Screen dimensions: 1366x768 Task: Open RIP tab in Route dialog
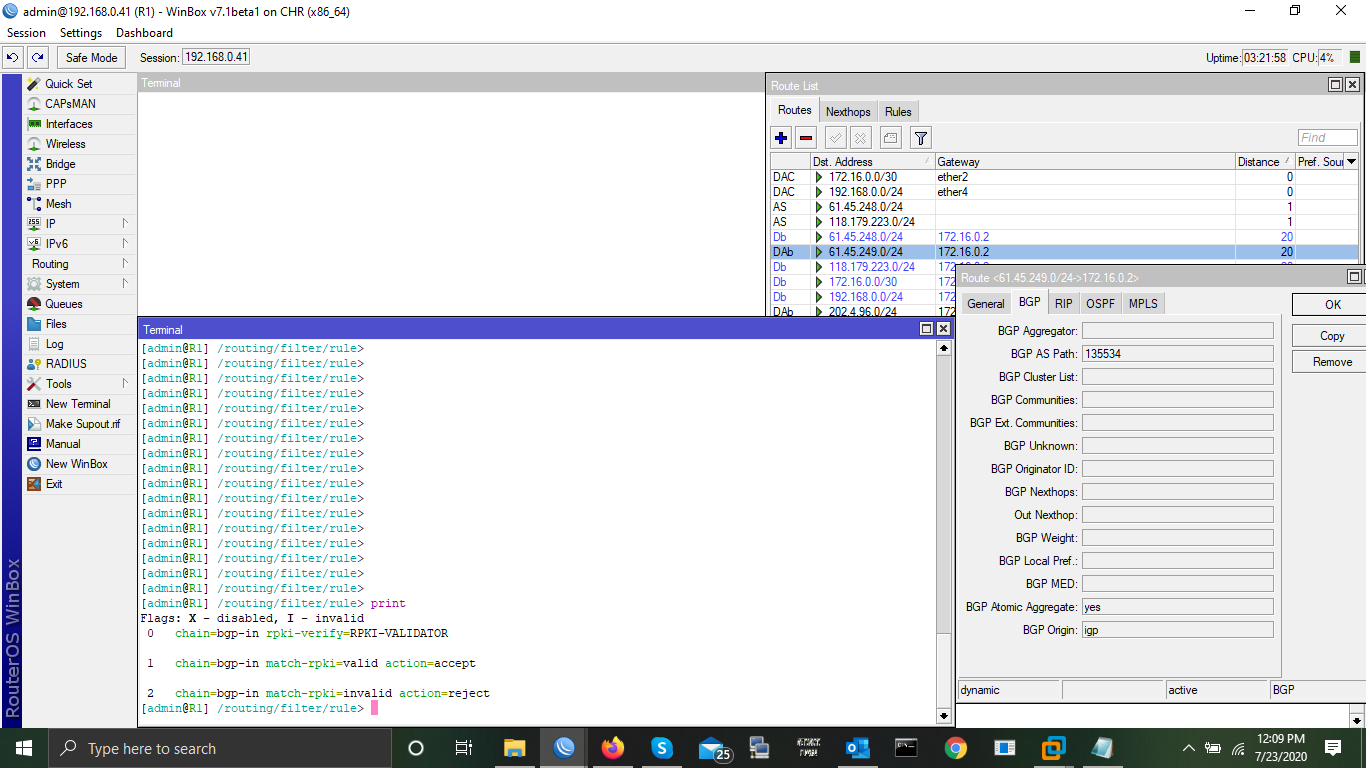pyautogui.click(x=1063, y=304)
